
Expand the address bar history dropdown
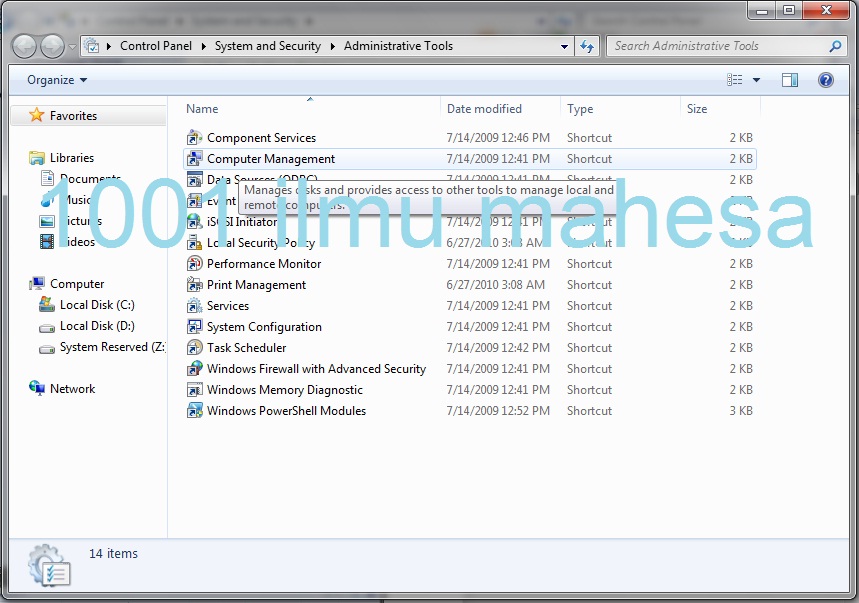[x=564, y=47]
